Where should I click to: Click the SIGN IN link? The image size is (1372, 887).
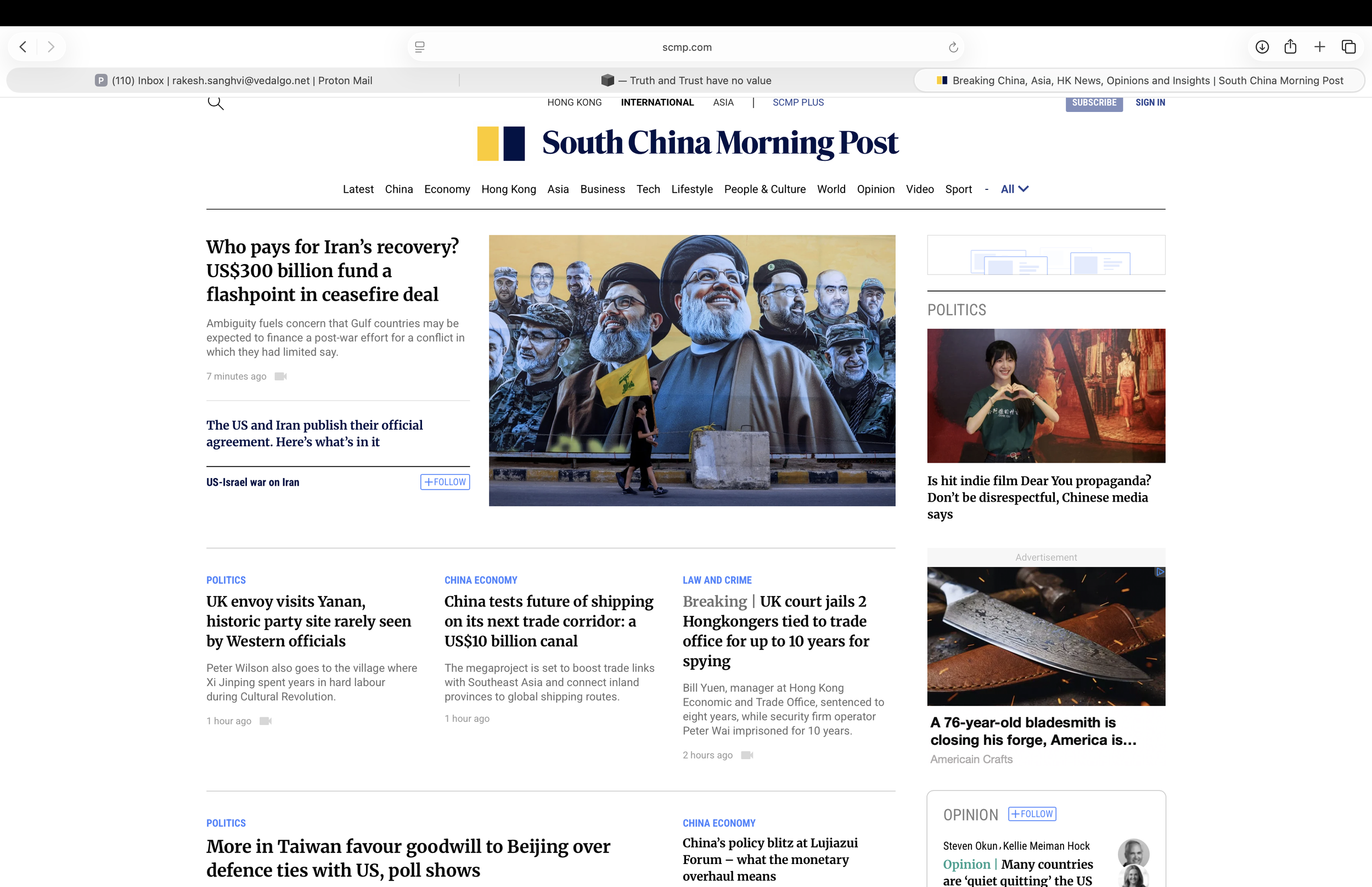1150,103
